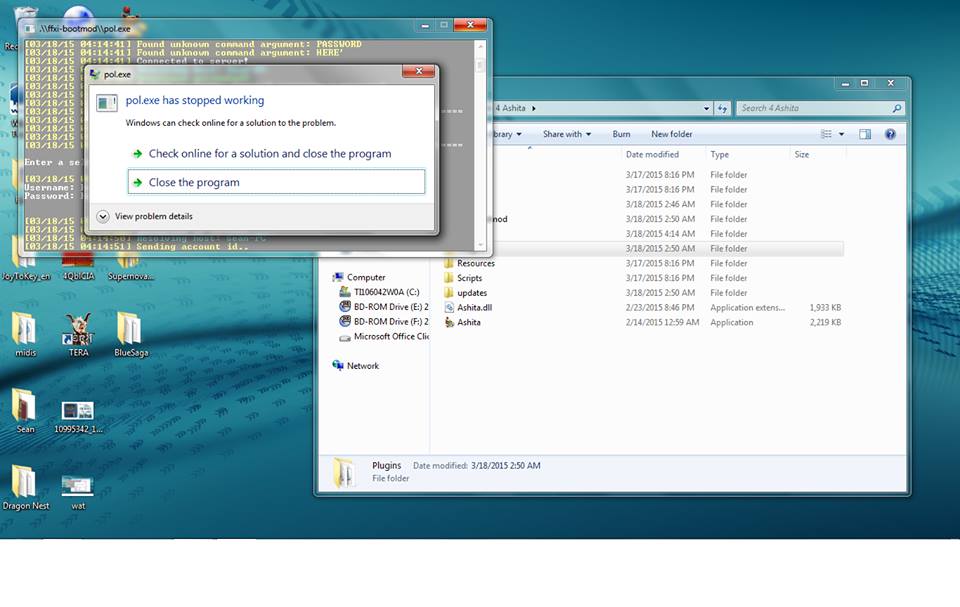
Task: Open the TERA desktop shortcut
Action: click(x=78, y=331)
